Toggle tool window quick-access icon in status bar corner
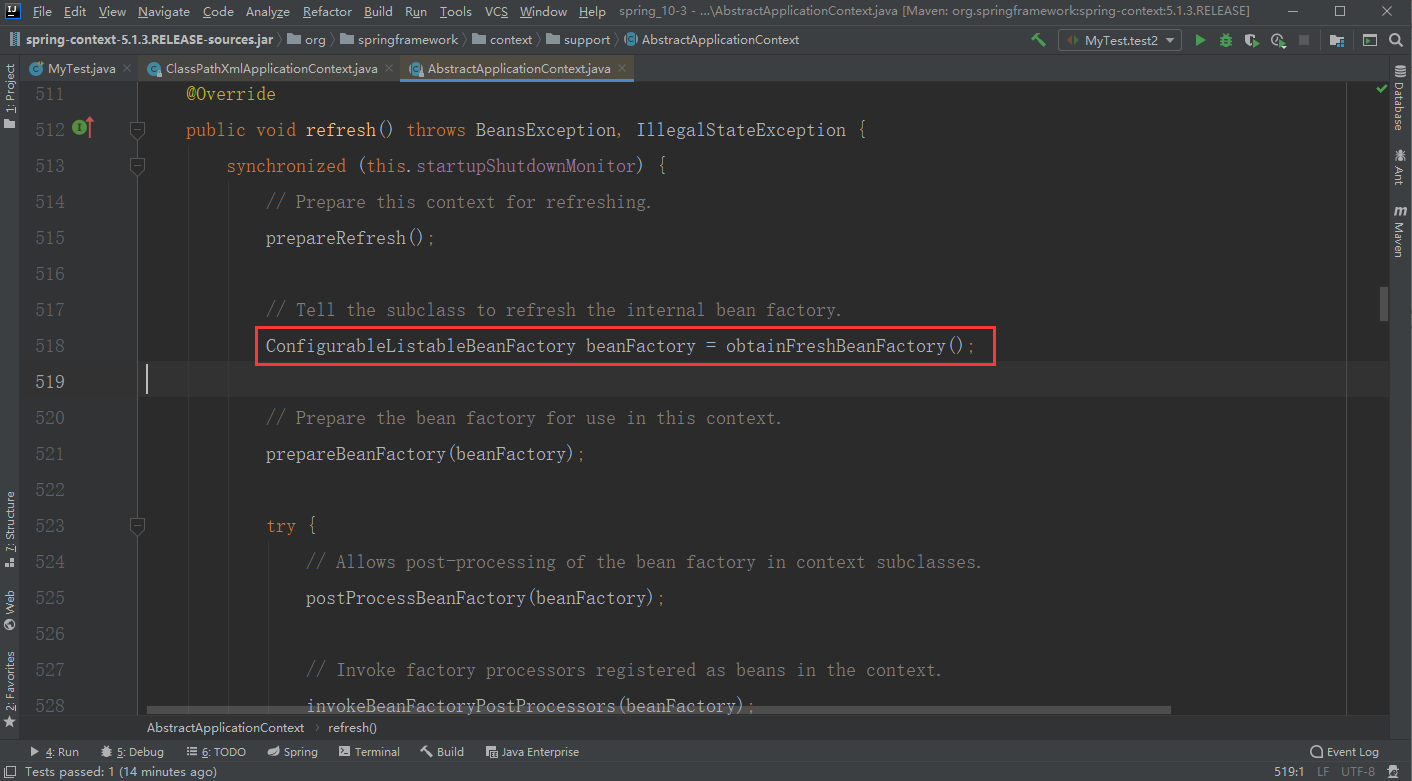This screenshot has height=781, width=1412. (x=9, y=771)
